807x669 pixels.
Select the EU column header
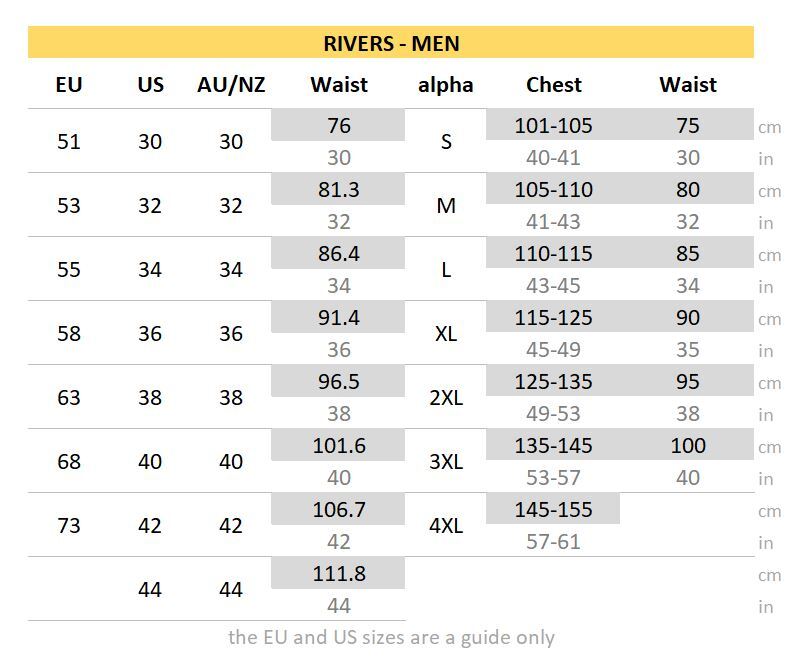pos(69,85)
